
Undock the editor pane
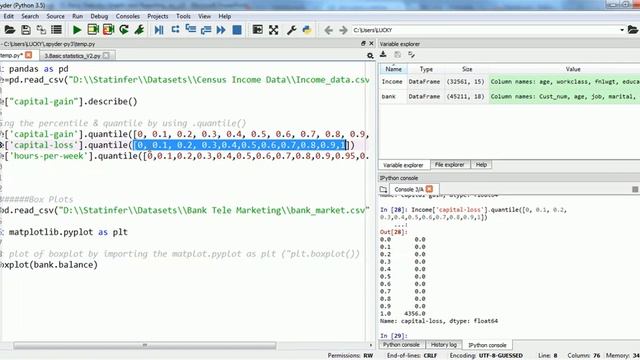tap(363, 43)
